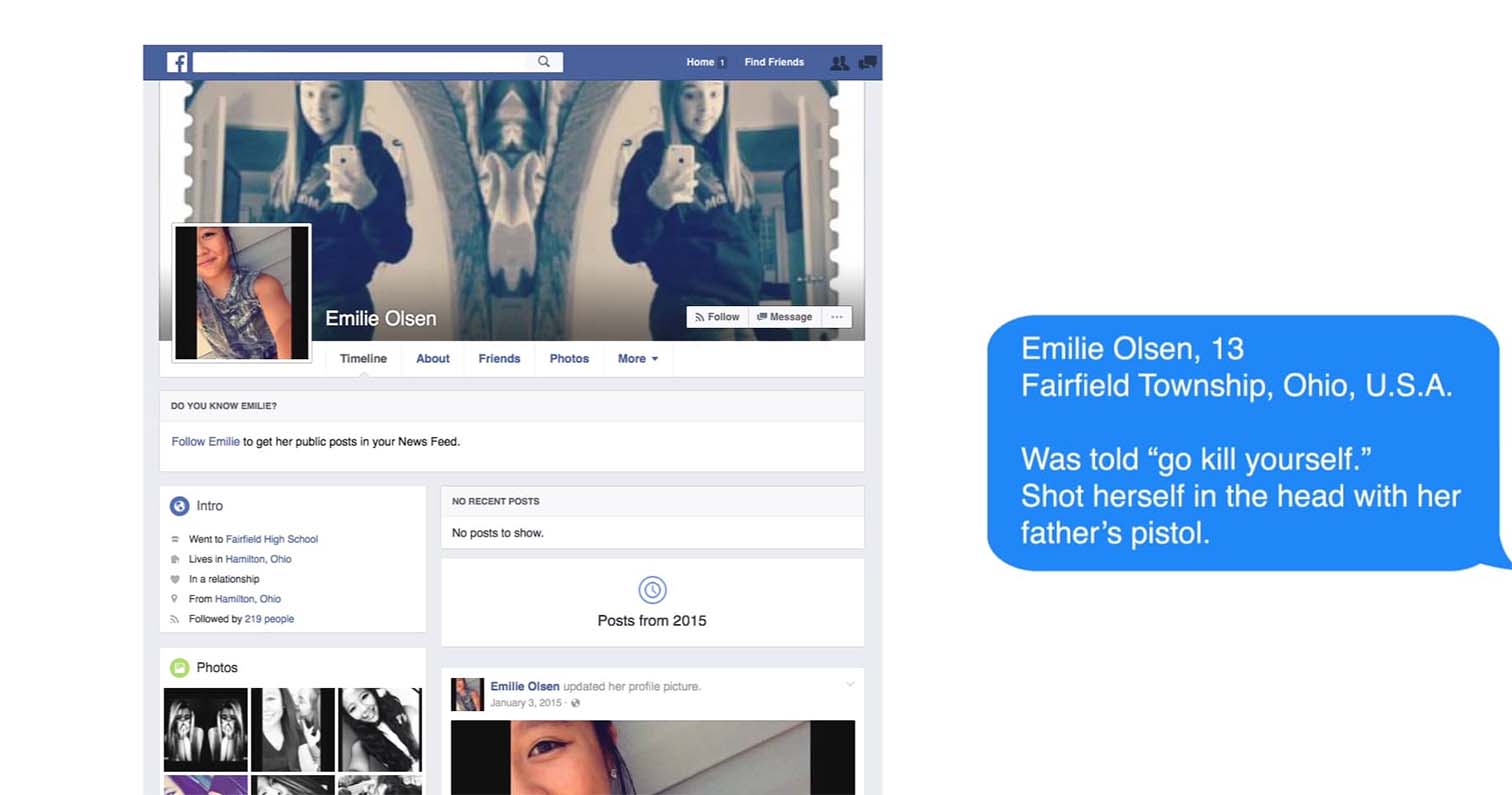Screen dimensions: 1512x795
Task: Click the school icon beside Fairfield High School
Action: coord(176,539)
